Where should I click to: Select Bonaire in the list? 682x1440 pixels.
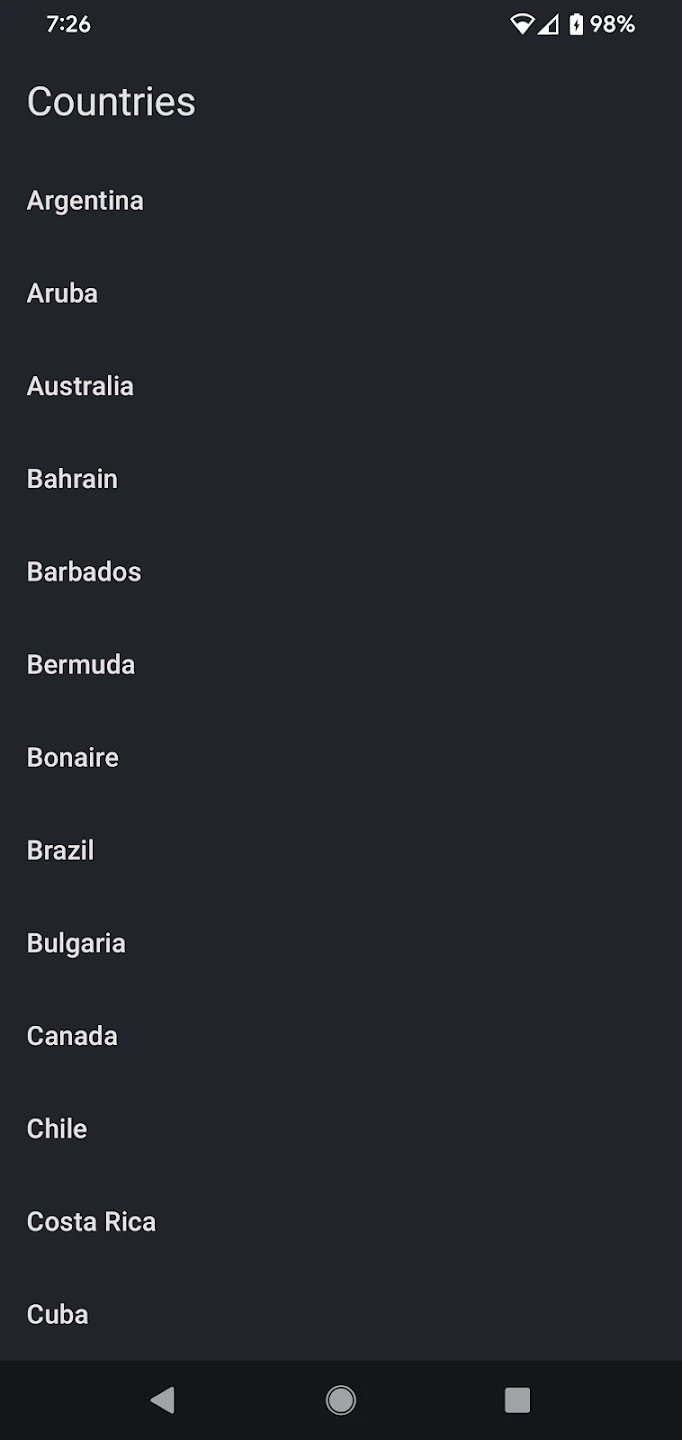coord(73,758)
